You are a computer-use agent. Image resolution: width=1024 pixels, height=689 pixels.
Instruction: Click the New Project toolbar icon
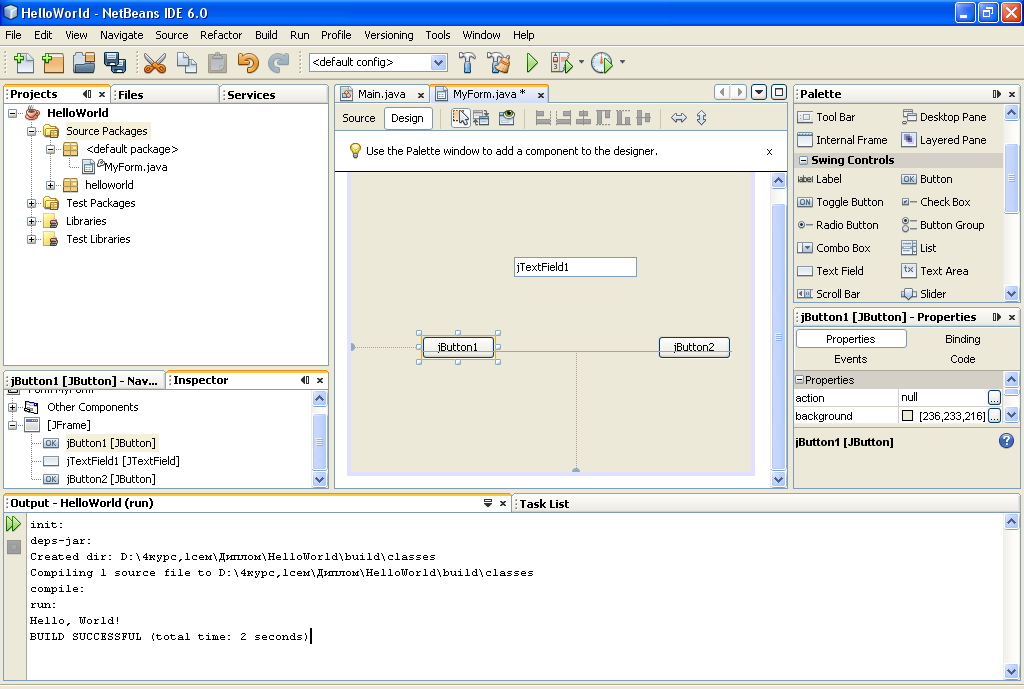53,62
